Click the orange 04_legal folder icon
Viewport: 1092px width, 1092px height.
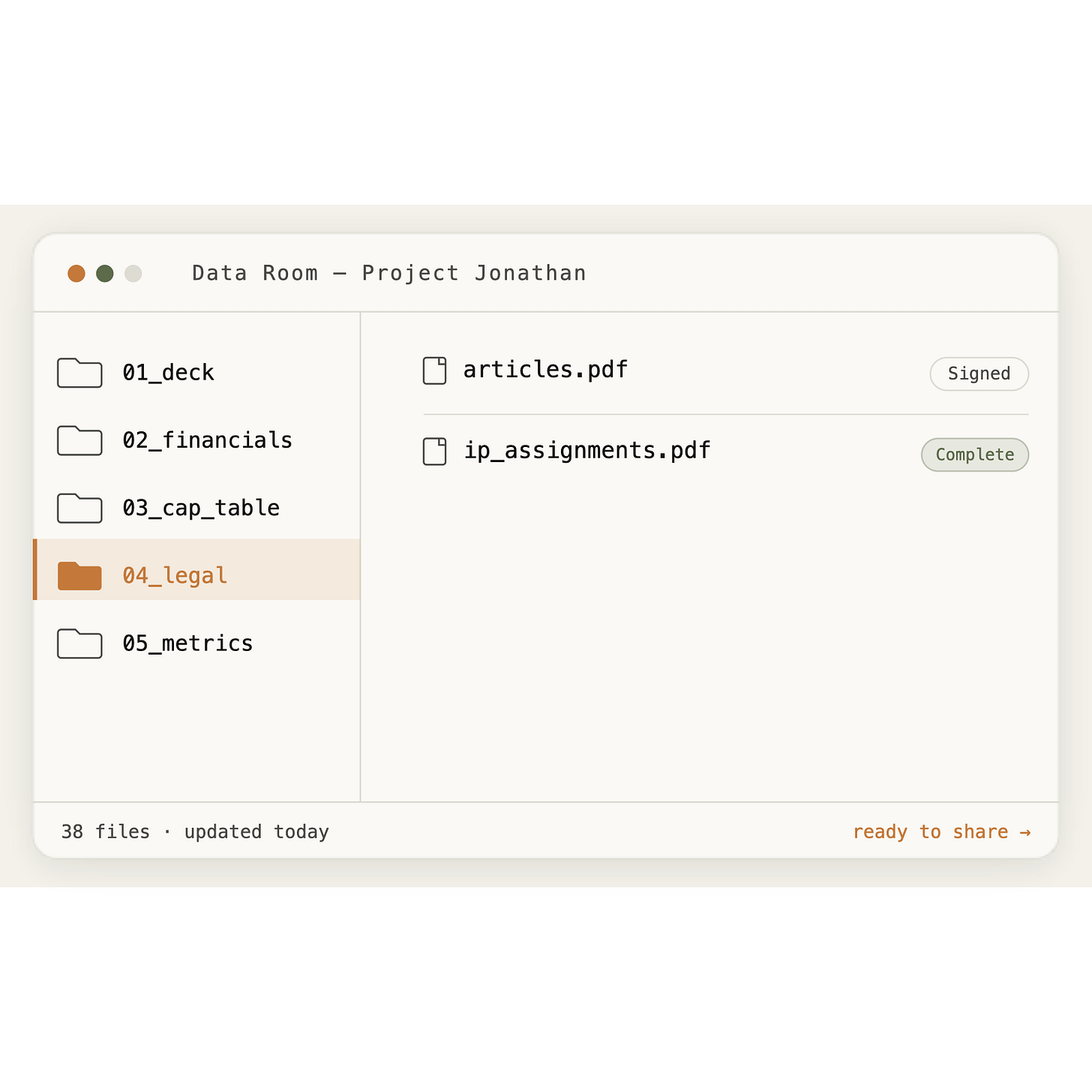tap(79, 575)
